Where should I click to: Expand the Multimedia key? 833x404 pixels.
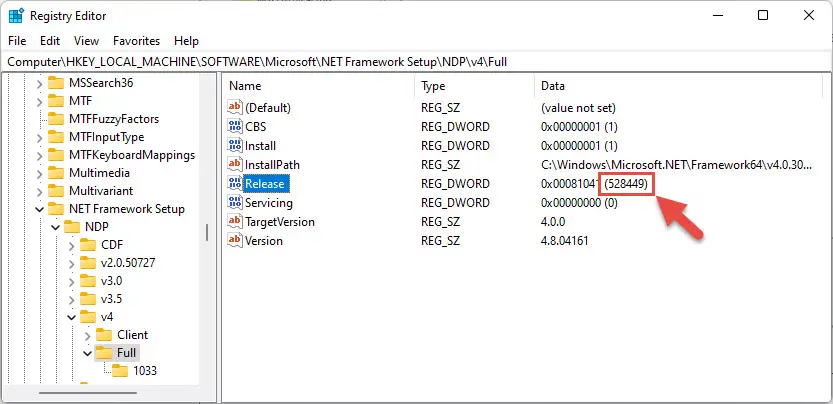point(39,173)
